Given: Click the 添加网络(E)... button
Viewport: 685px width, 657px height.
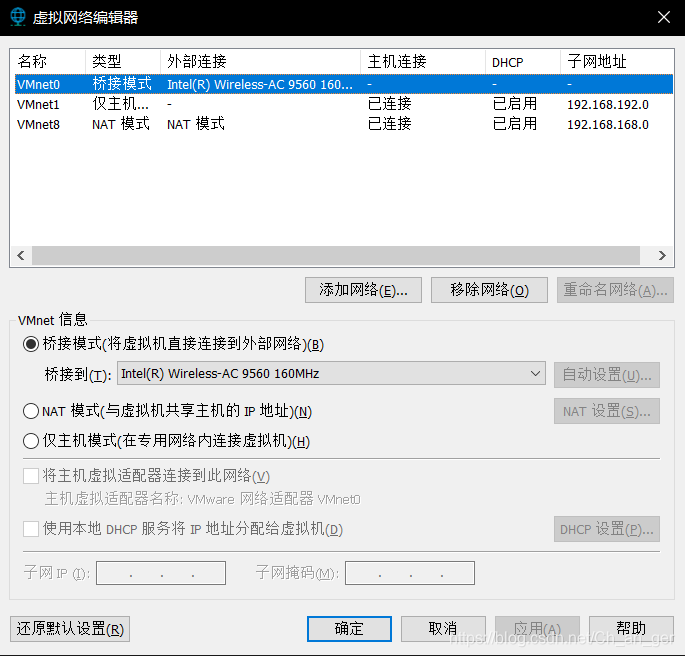Looking at the screenshot, I should point(363,290).
